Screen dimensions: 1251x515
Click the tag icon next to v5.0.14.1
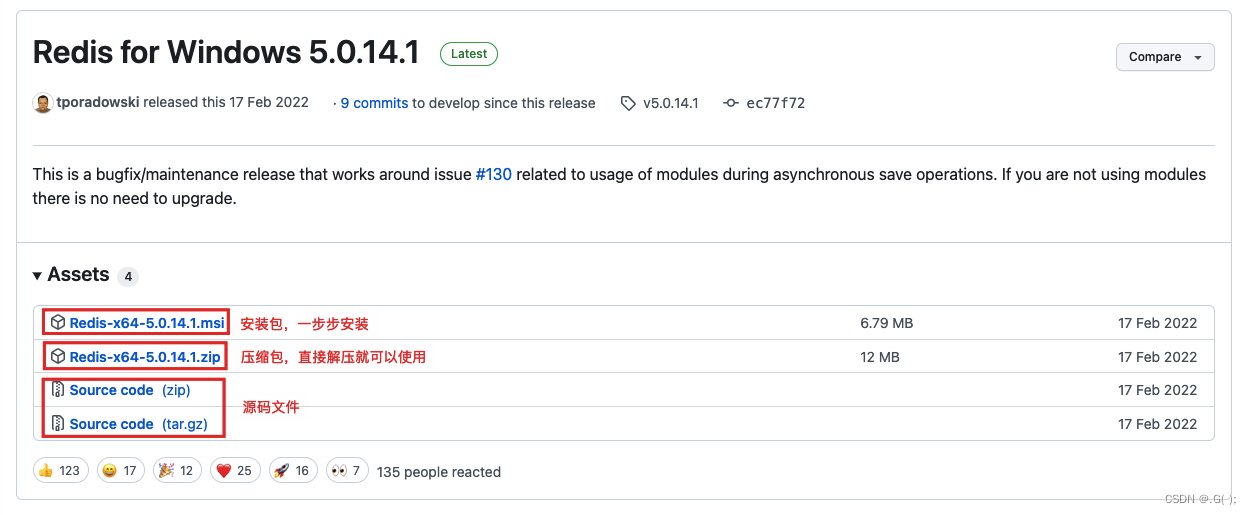(628, 103)
